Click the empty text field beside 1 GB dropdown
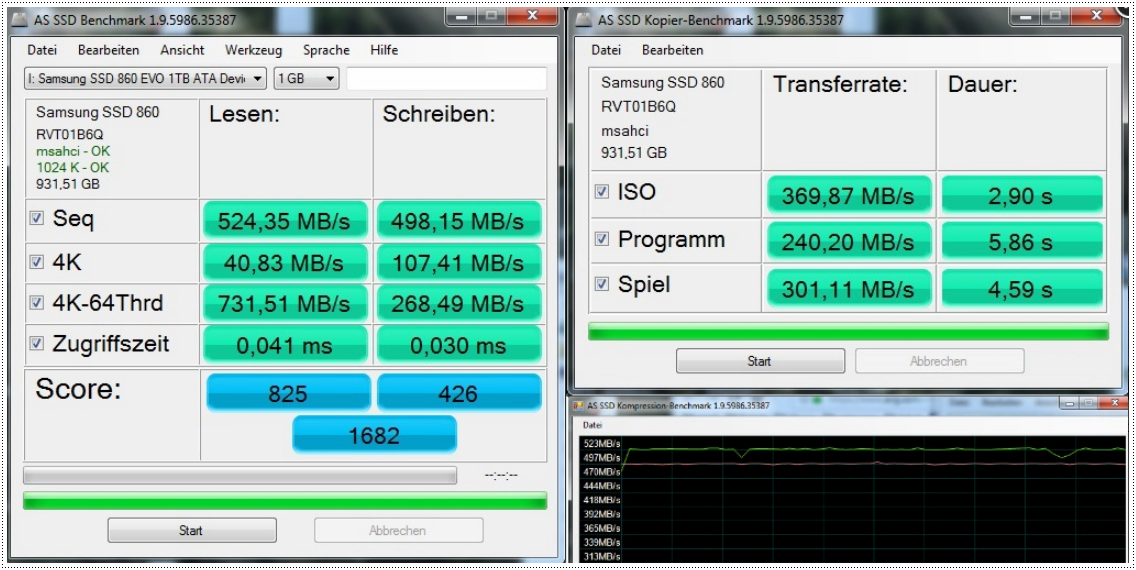This screenshot has height=570, width=1136. pyautogui.click(x=446, y=78)
